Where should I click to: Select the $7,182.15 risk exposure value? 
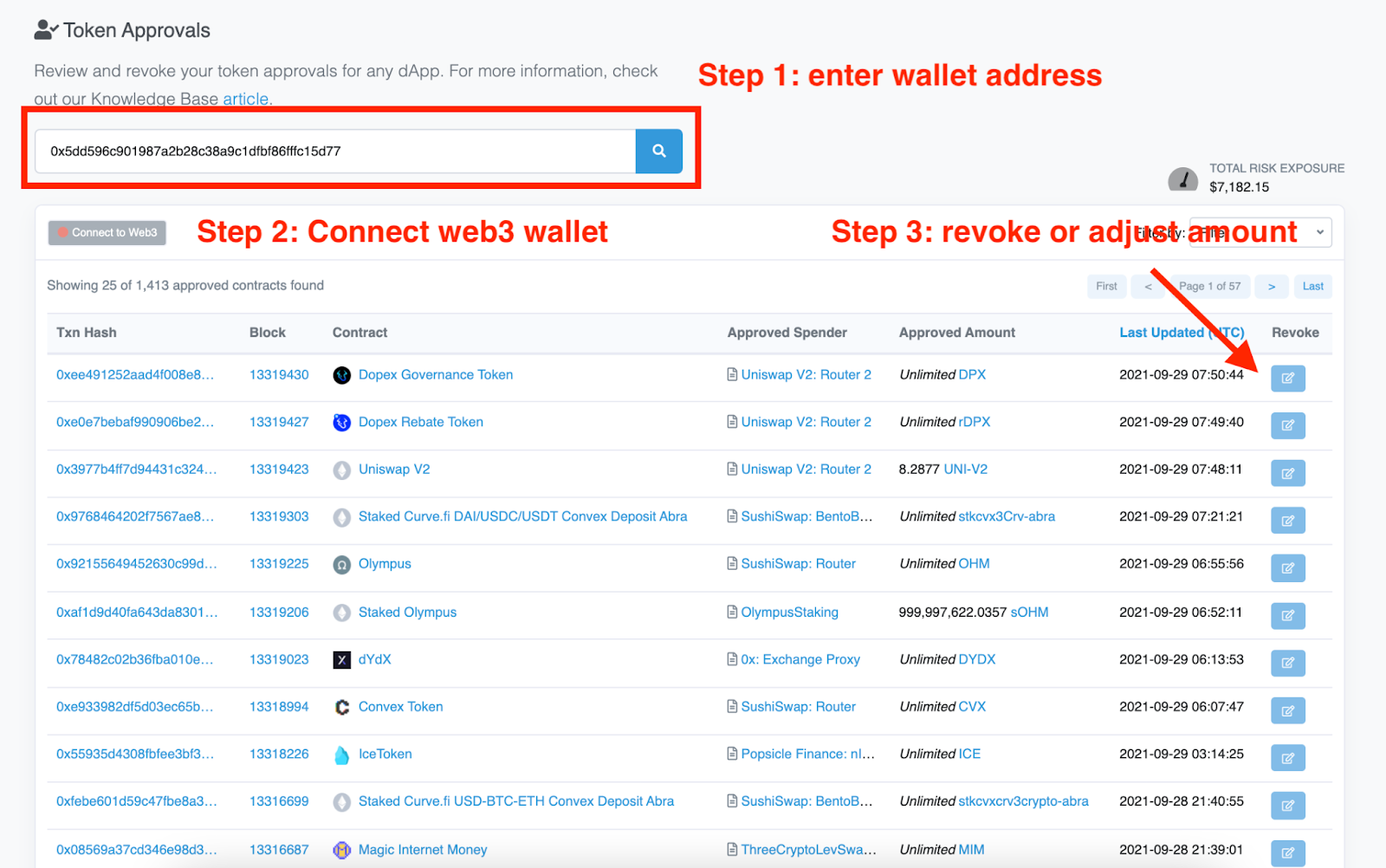coord(1239,187)
